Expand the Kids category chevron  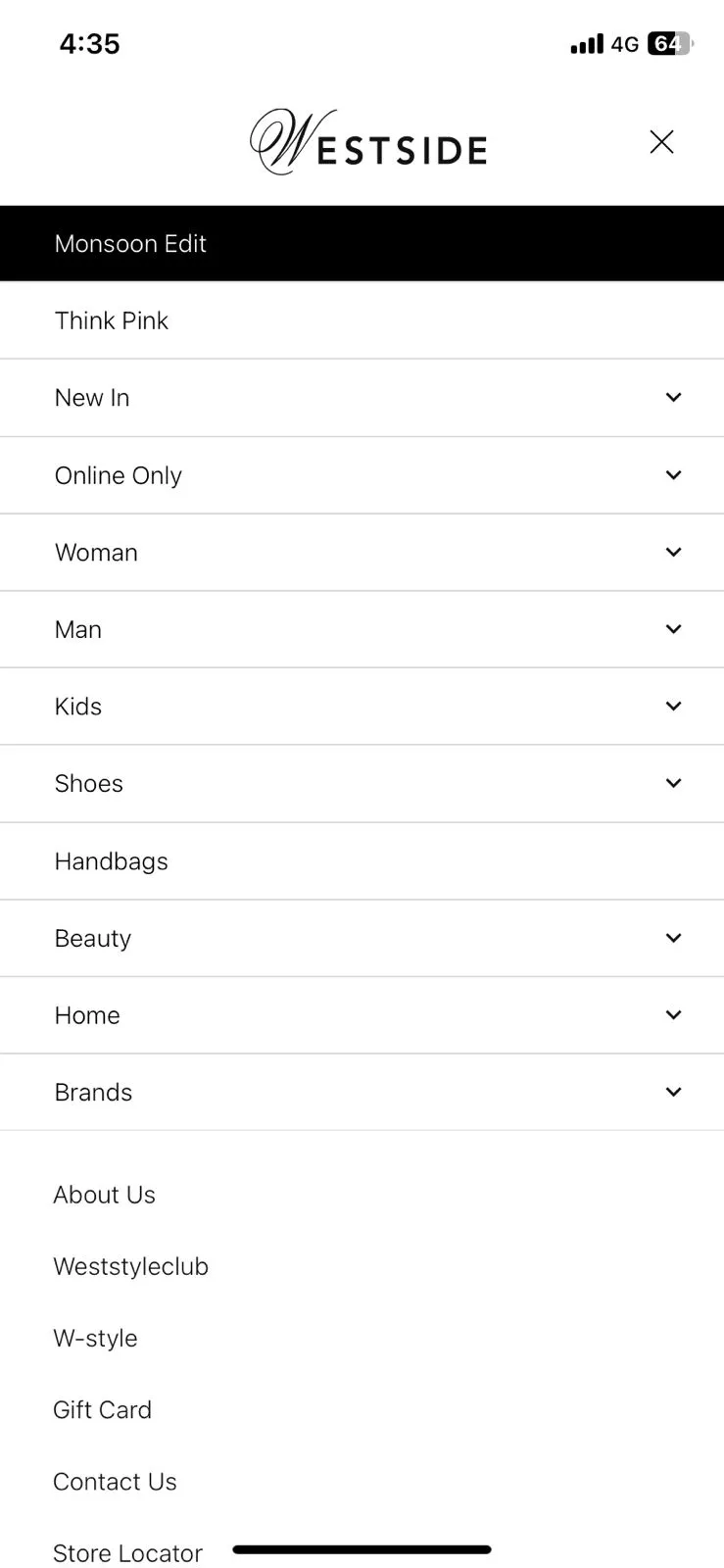673,706
